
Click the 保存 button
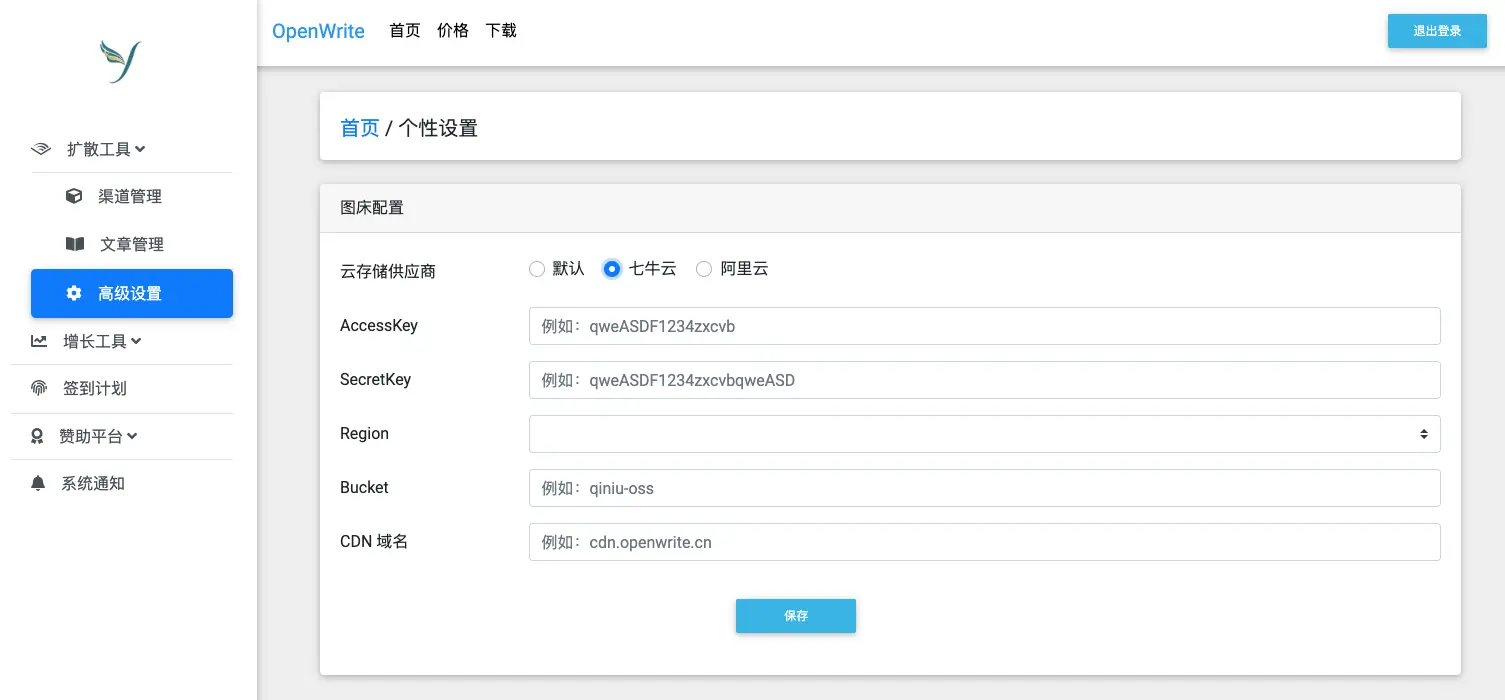pyautogui.click(x=796, y=616)
